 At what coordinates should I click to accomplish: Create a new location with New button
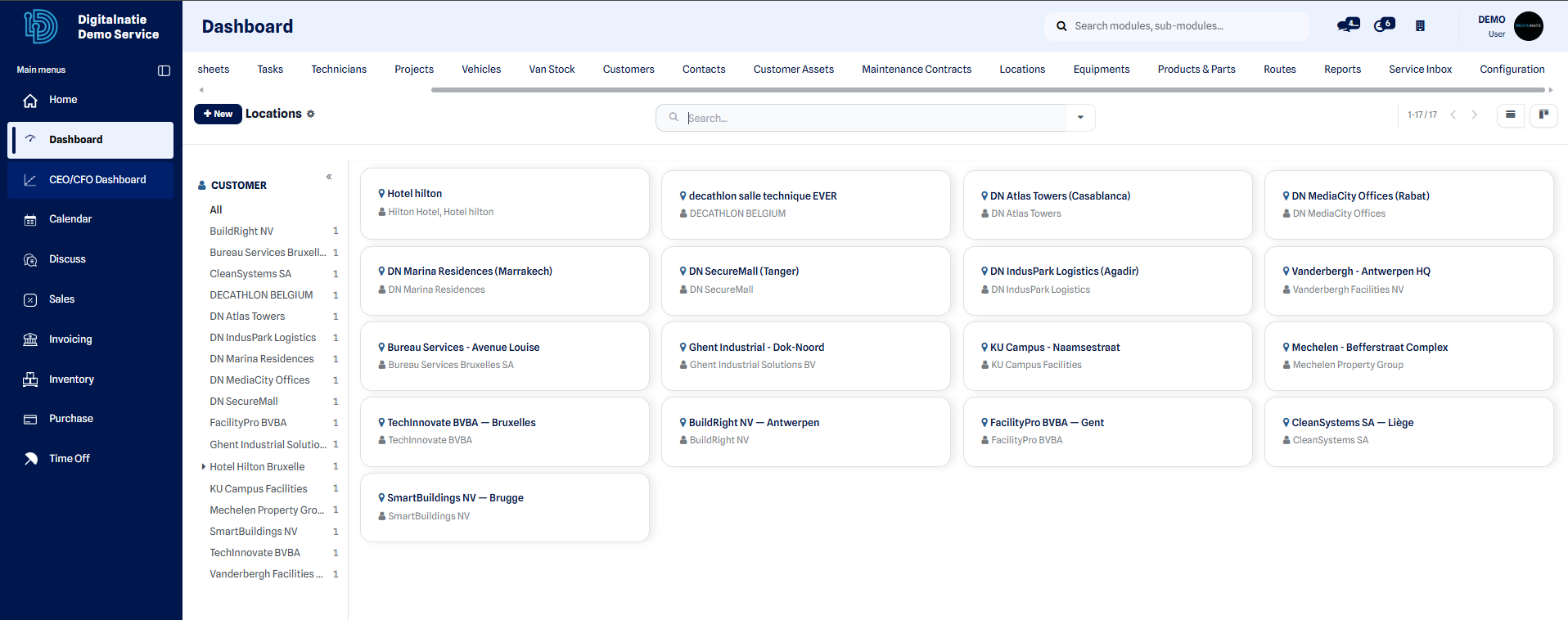(x=218, y=114)
